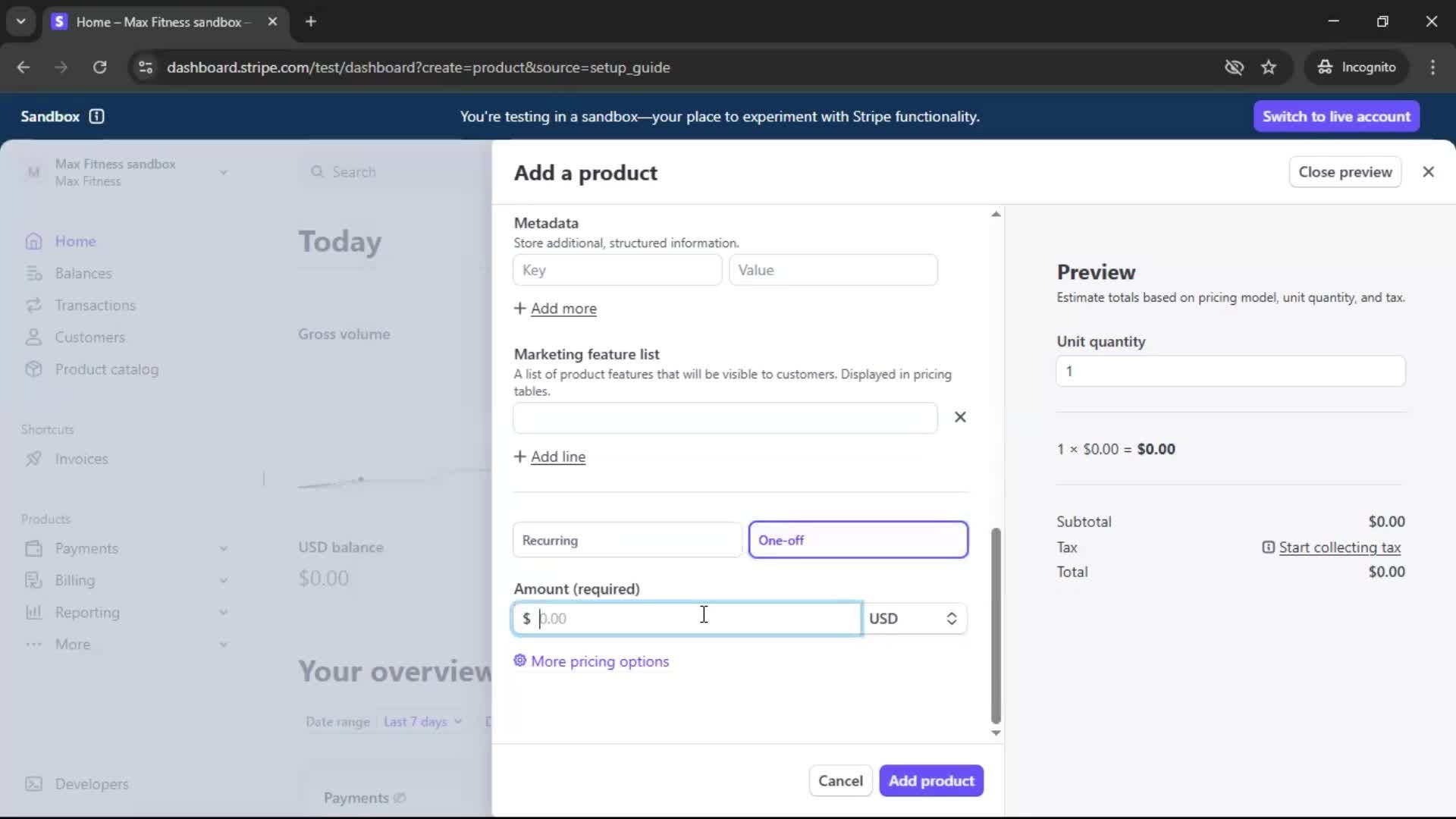
Task: Click the tax info icon by Start collecting tax
Action: pos(1268,548)
